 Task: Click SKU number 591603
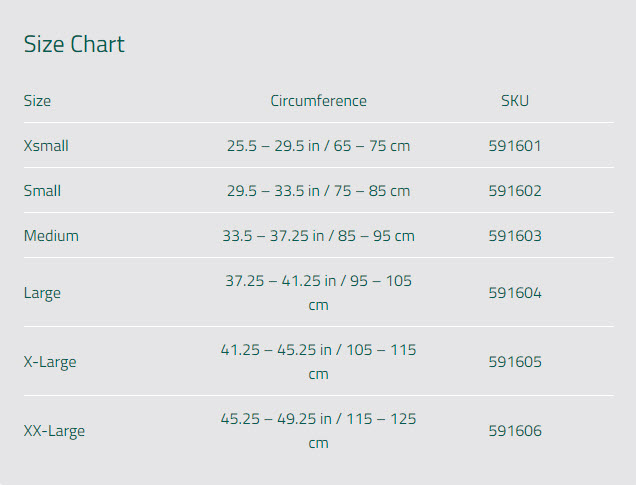[x=515, y=236]
